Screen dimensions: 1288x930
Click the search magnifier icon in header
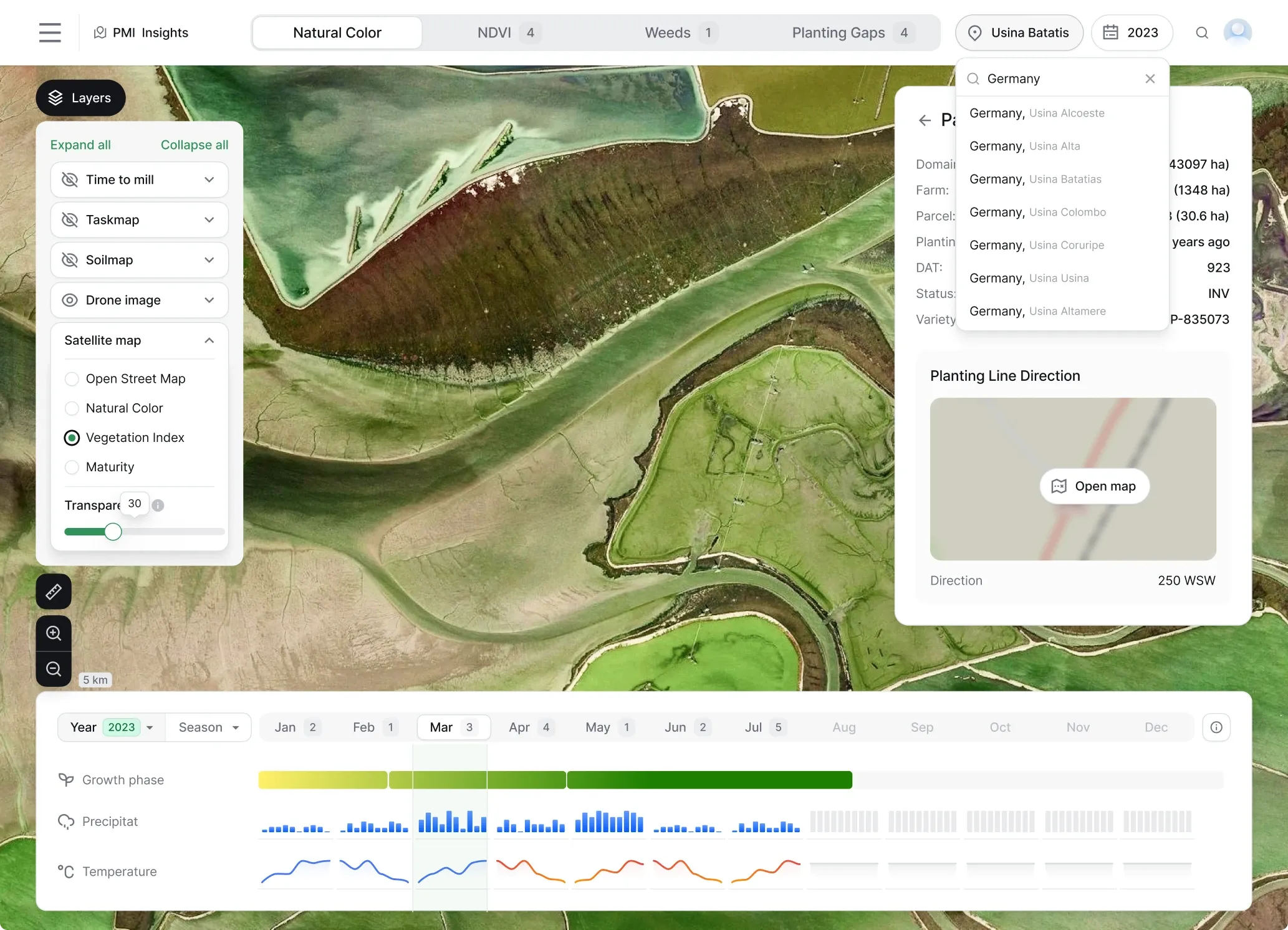click(1202, 32)
